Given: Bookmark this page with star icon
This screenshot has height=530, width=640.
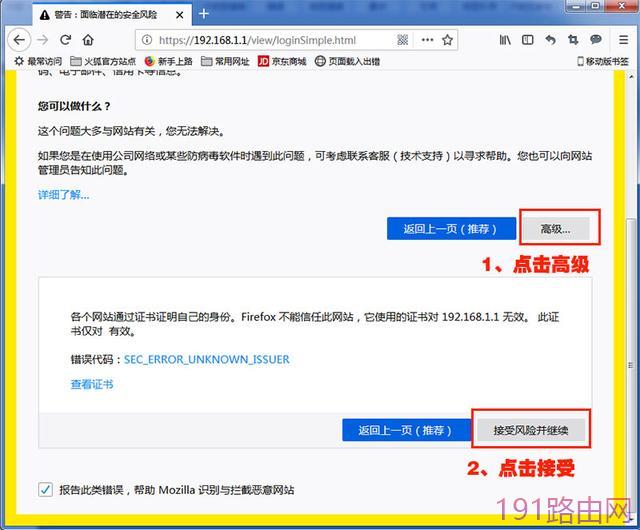Looking at the screenshot, I should tap(447, 40).
